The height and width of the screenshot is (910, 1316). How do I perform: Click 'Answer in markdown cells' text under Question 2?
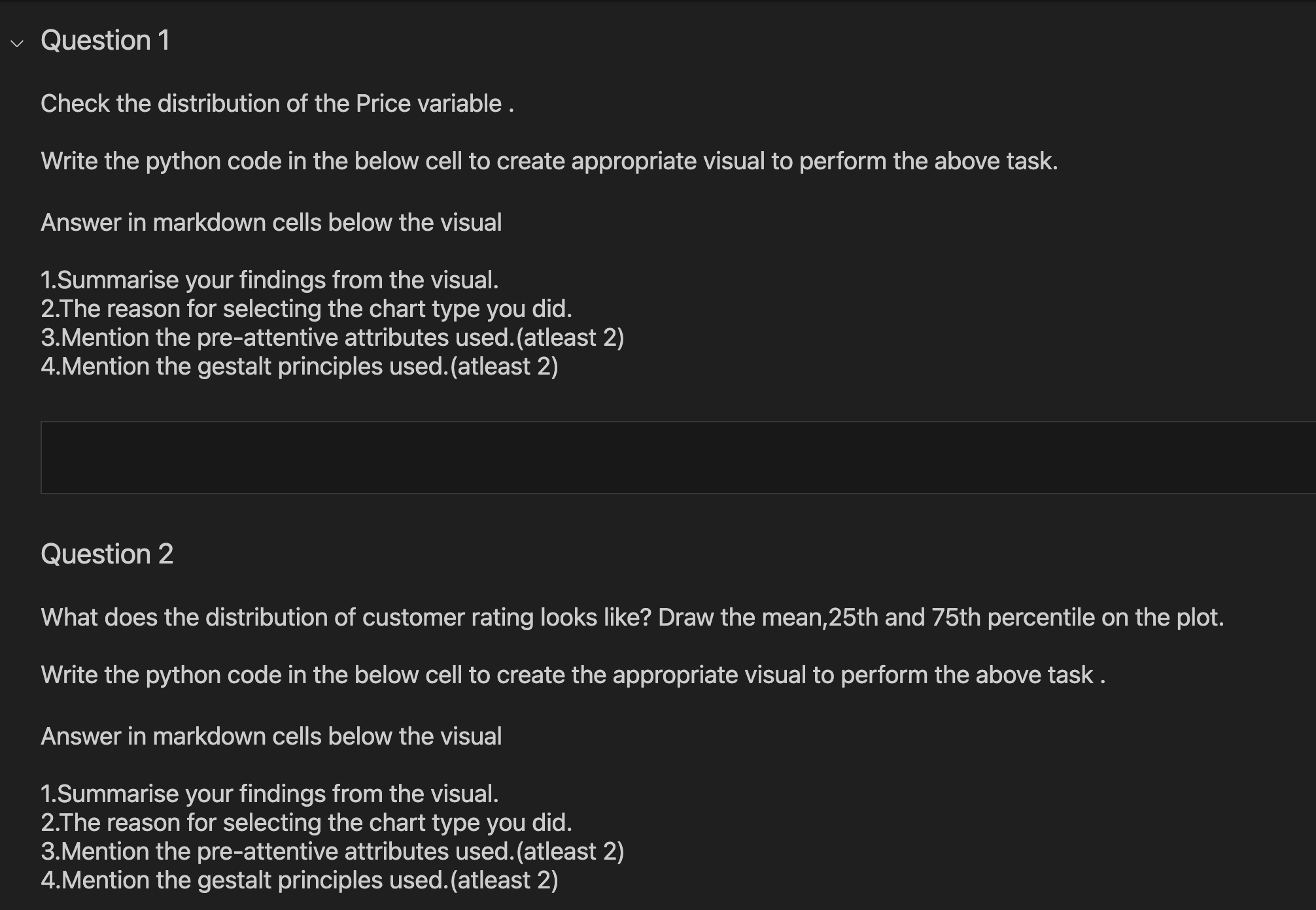pyautogui.click(x=271, y=735)
